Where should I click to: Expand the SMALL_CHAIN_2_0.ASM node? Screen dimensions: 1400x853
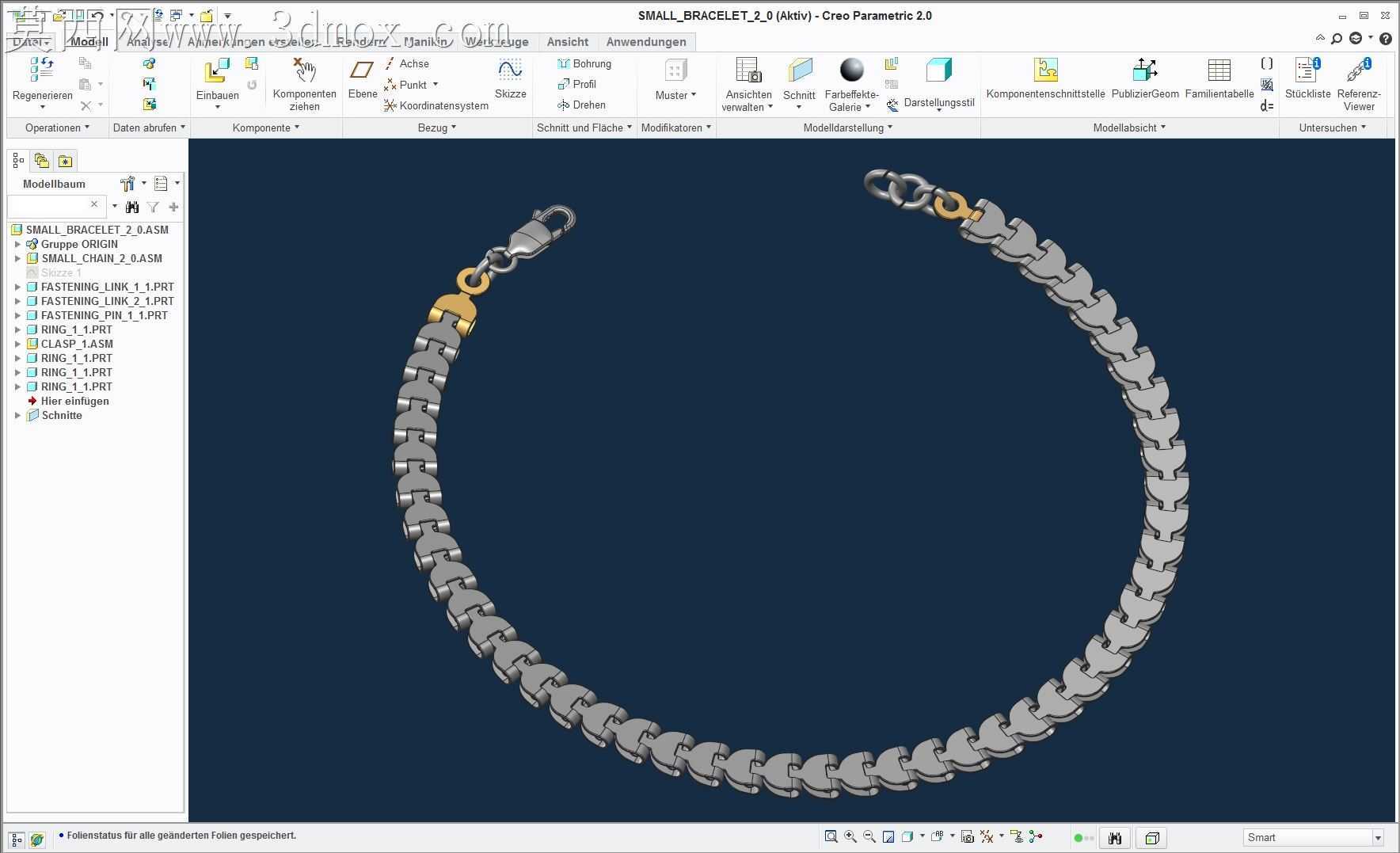[x=17, y=258]
